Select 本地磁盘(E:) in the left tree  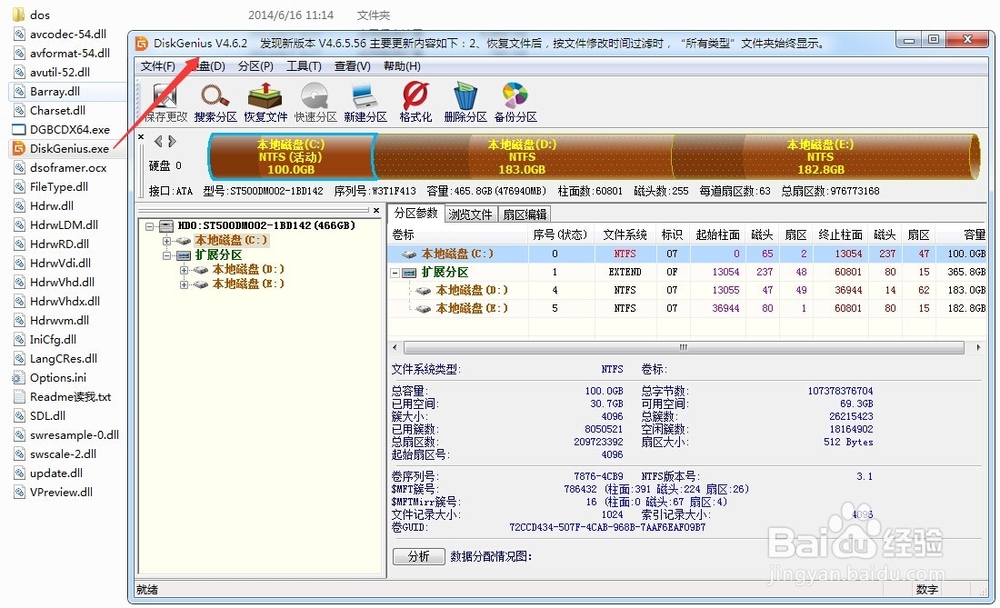coord(248,284)
